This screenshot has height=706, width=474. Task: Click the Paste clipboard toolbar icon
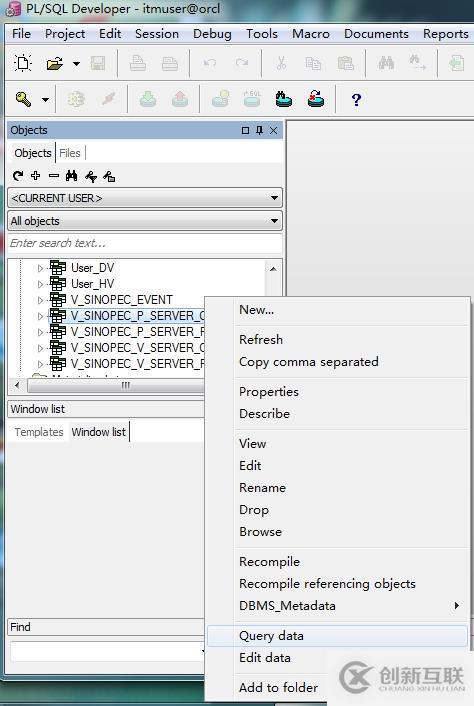tap(345, 63)
